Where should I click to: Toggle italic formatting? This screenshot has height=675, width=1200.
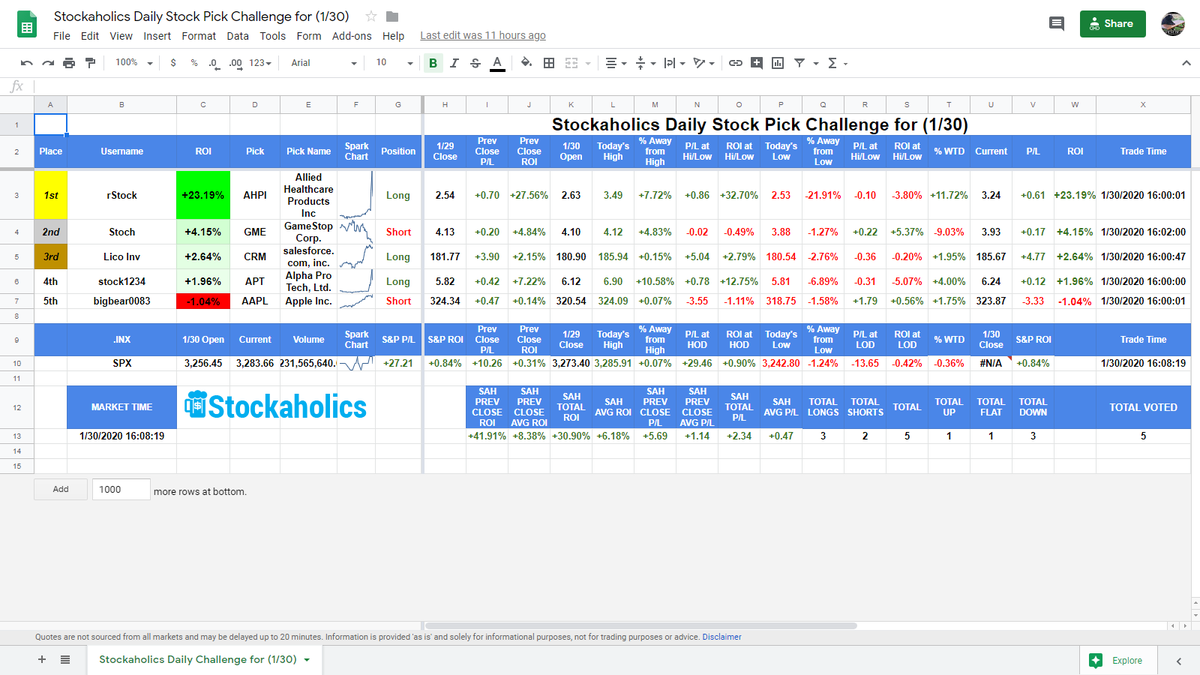[x=455, y=63]
